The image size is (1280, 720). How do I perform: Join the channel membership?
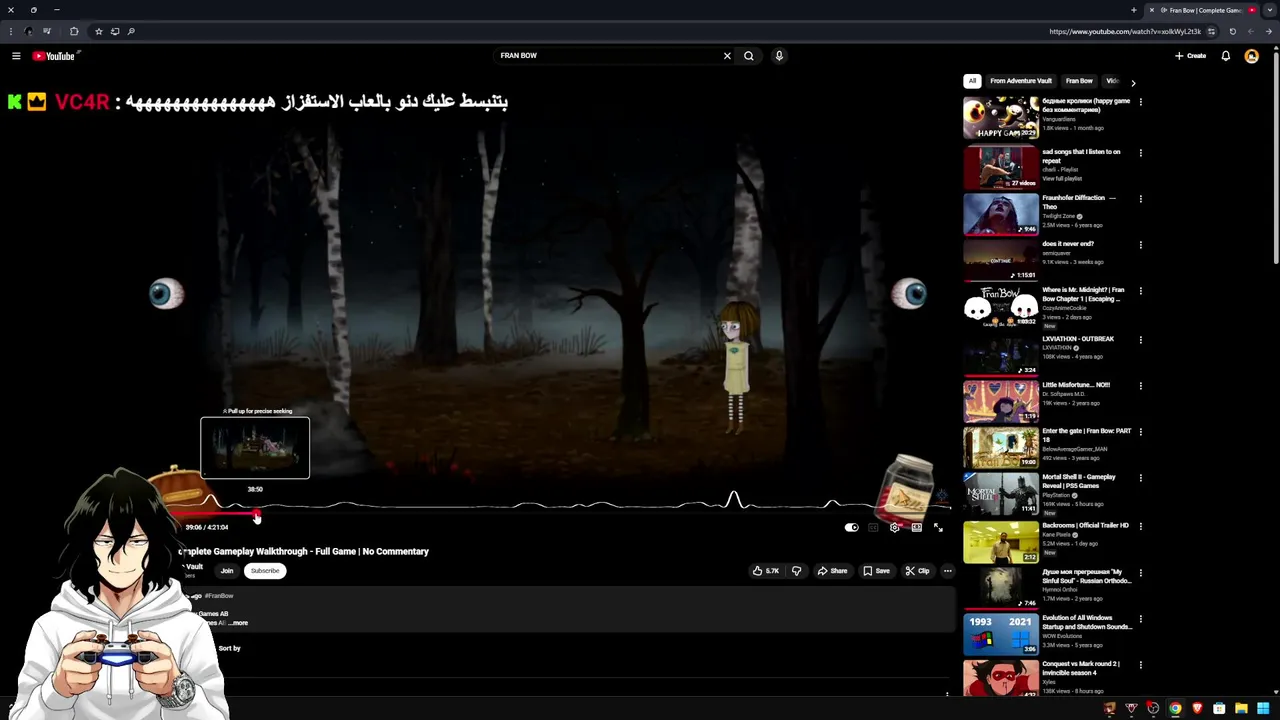[227, 571]
